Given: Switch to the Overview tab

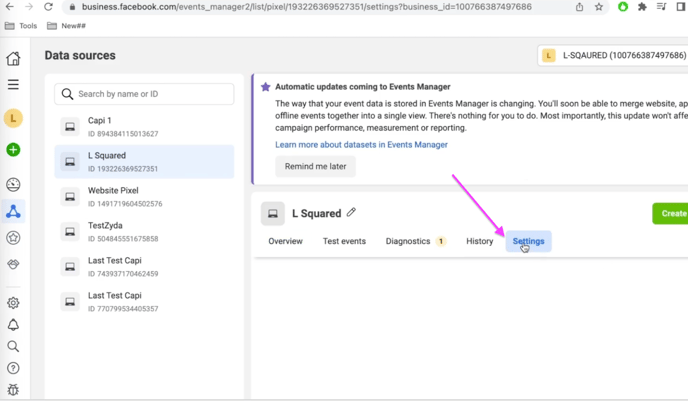Looking at the screenshot, I should click(x=285, y=241).
